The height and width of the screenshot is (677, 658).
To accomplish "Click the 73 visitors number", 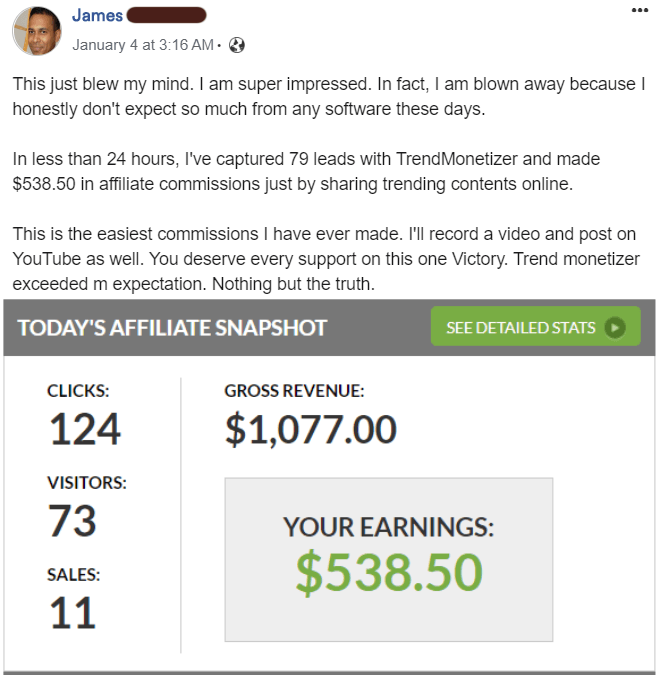I will 72,521.
